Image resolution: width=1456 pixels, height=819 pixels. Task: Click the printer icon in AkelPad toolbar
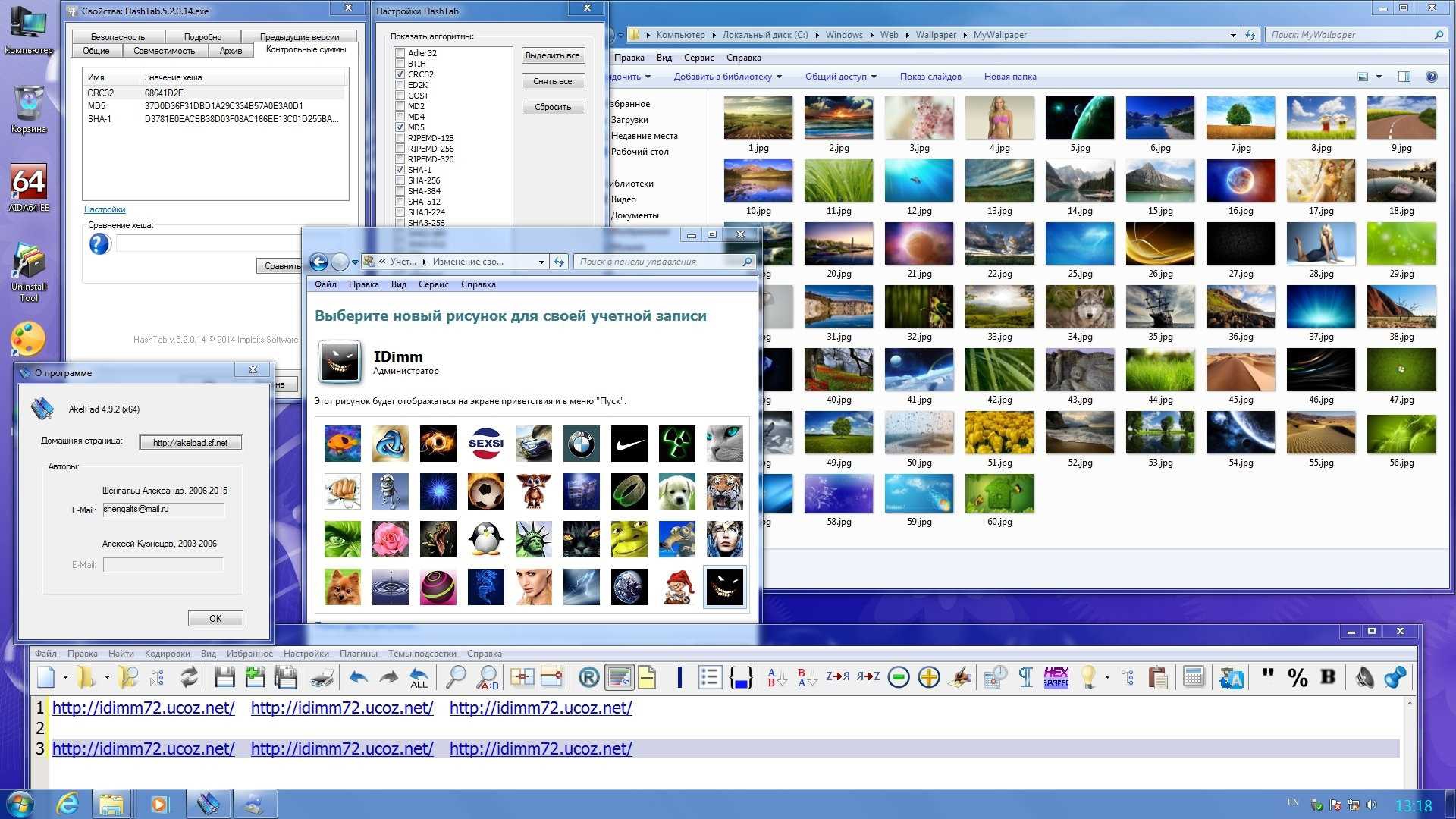(x=322, y=677)
